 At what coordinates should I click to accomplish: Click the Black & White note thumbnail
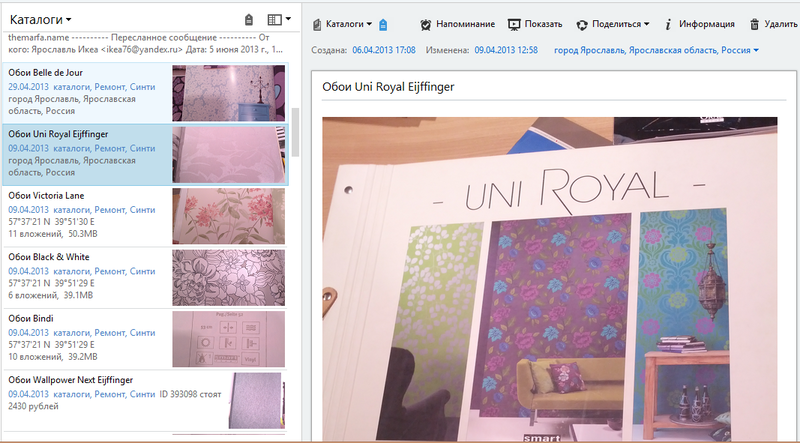point(229,278)
